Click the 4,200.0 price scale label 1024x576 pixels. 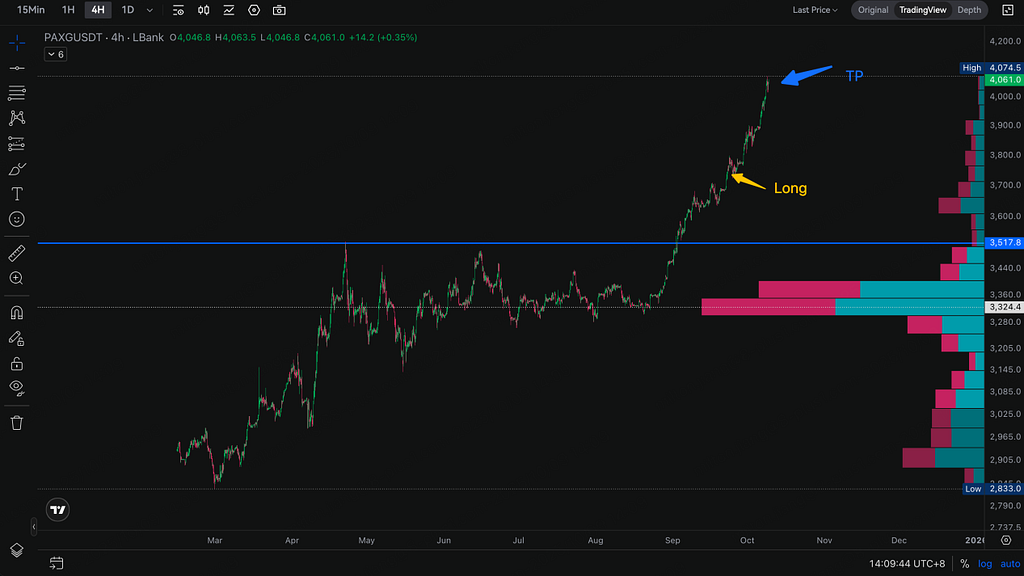click(x=1005, y=41)
